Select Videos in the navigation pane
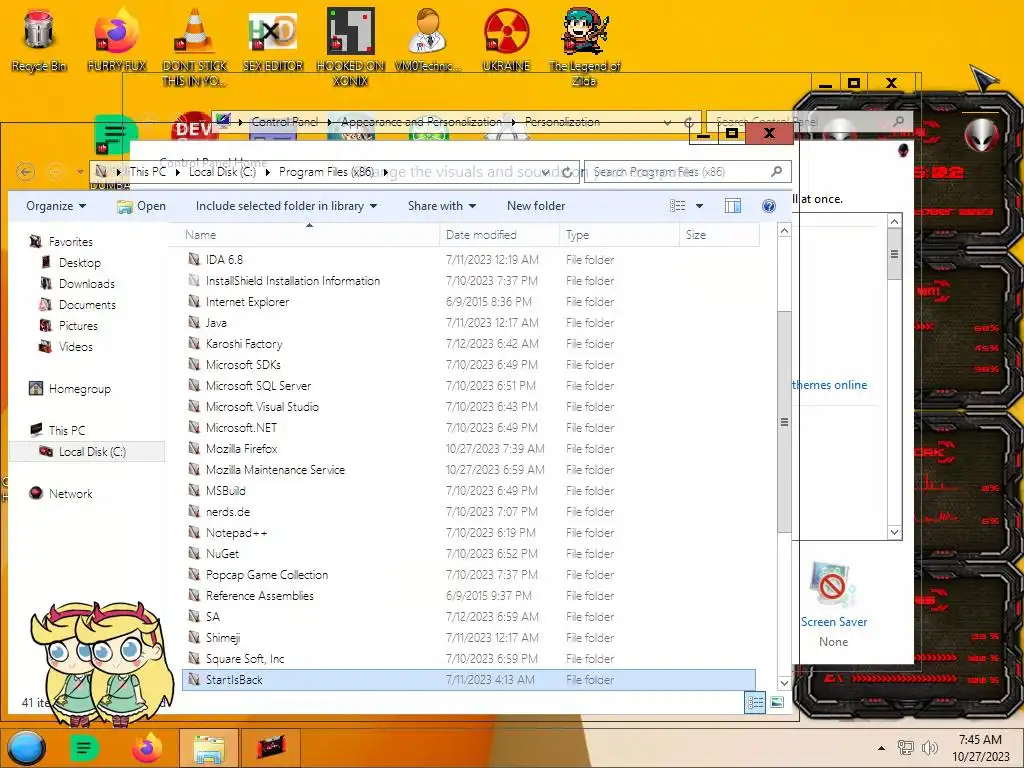 click(x=75, y=346)
